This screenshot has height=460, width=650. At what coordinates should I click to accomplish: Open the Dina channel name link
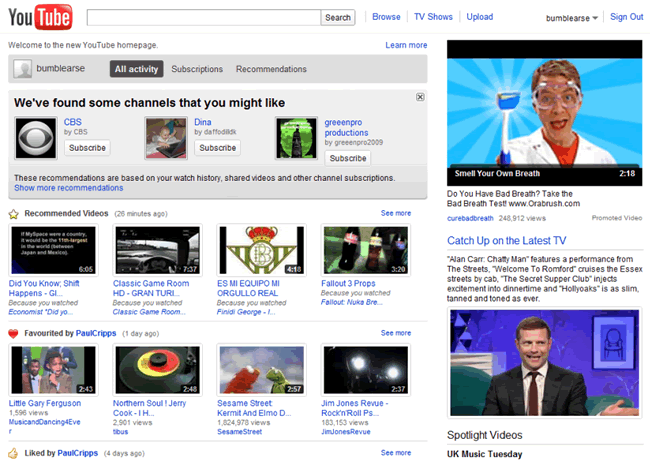click(203, 122)
